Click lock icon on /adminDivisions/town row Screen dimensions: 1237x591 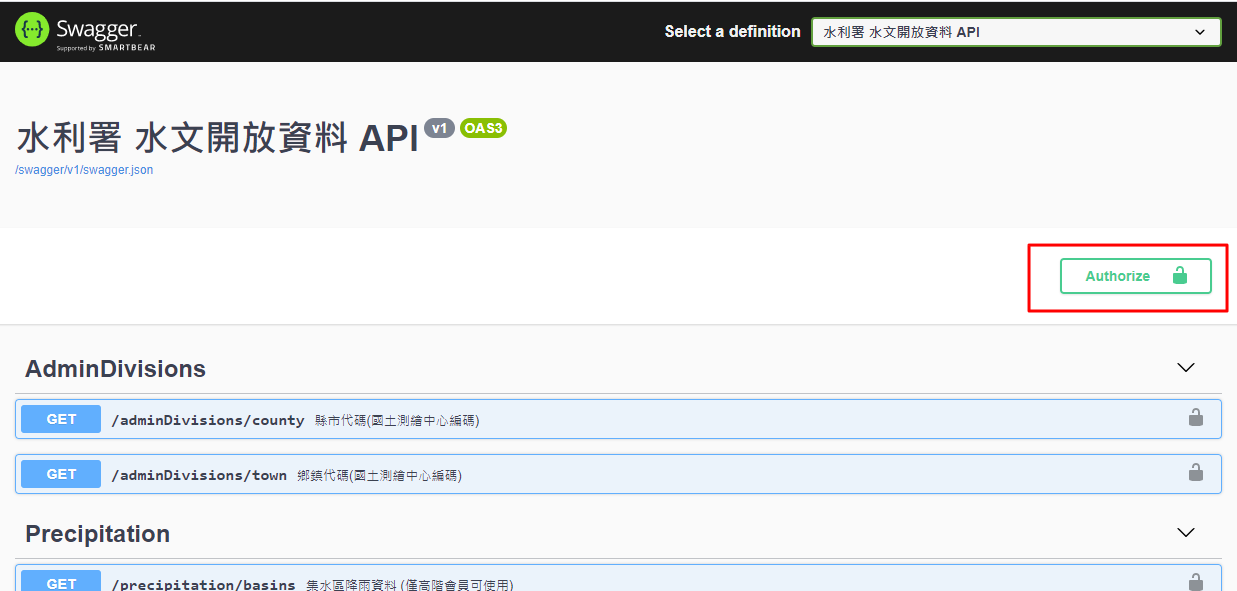tap(1195, 472)
